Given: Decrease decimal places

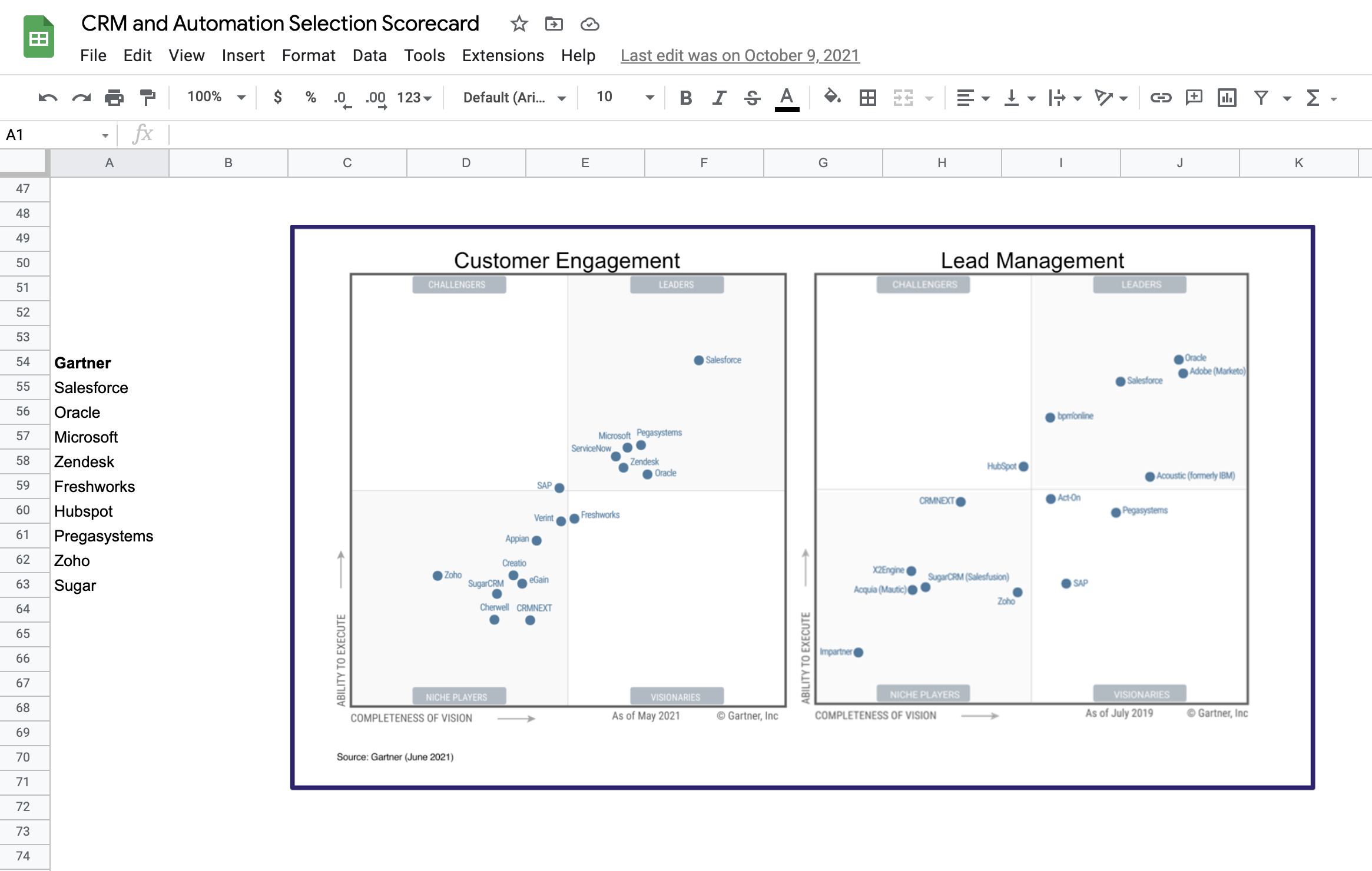Looking at the screenshot, I should 342,98.
